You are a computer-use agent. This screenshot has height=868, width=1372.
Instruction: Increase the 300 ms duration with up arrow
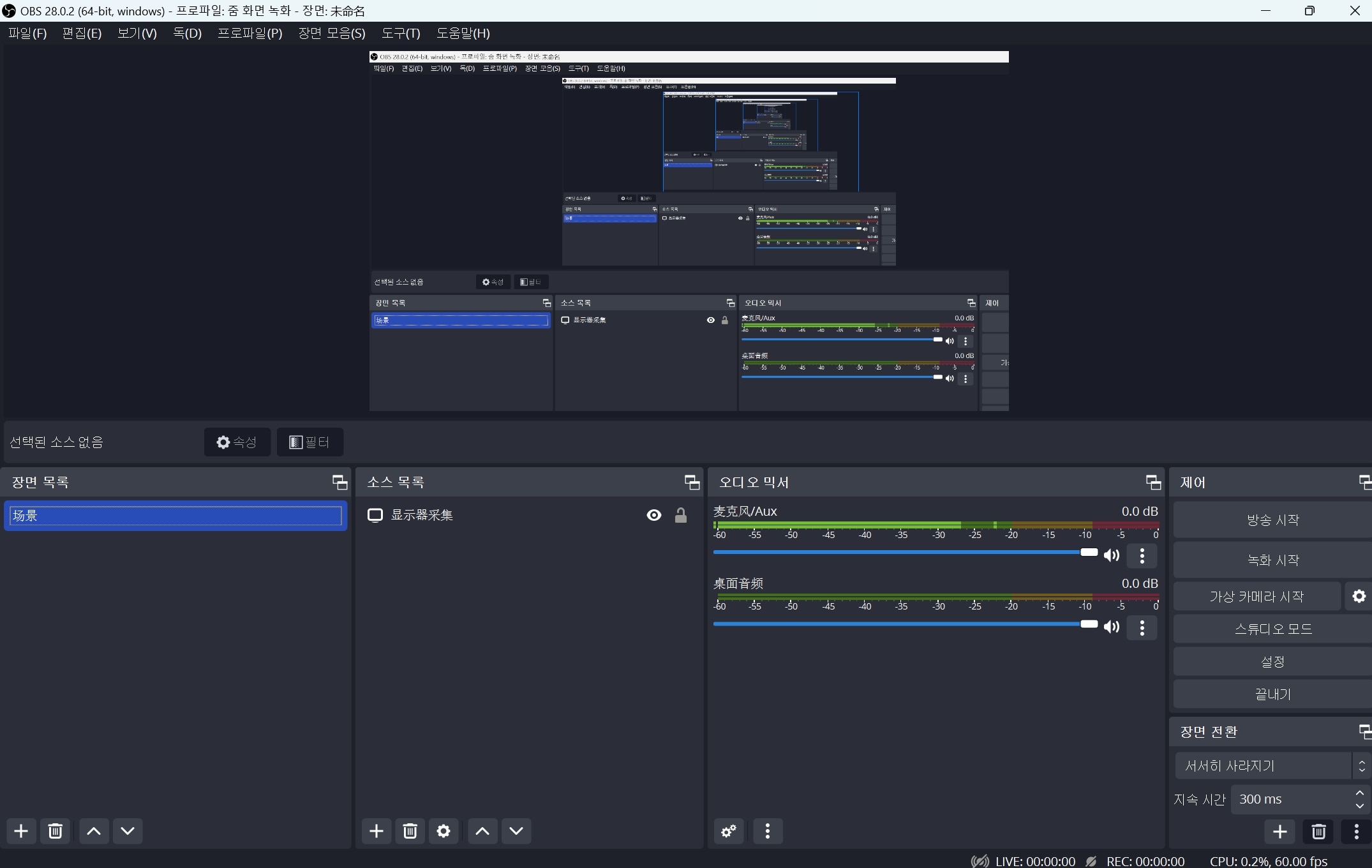pyautogui.click(x=1360, y=793)
